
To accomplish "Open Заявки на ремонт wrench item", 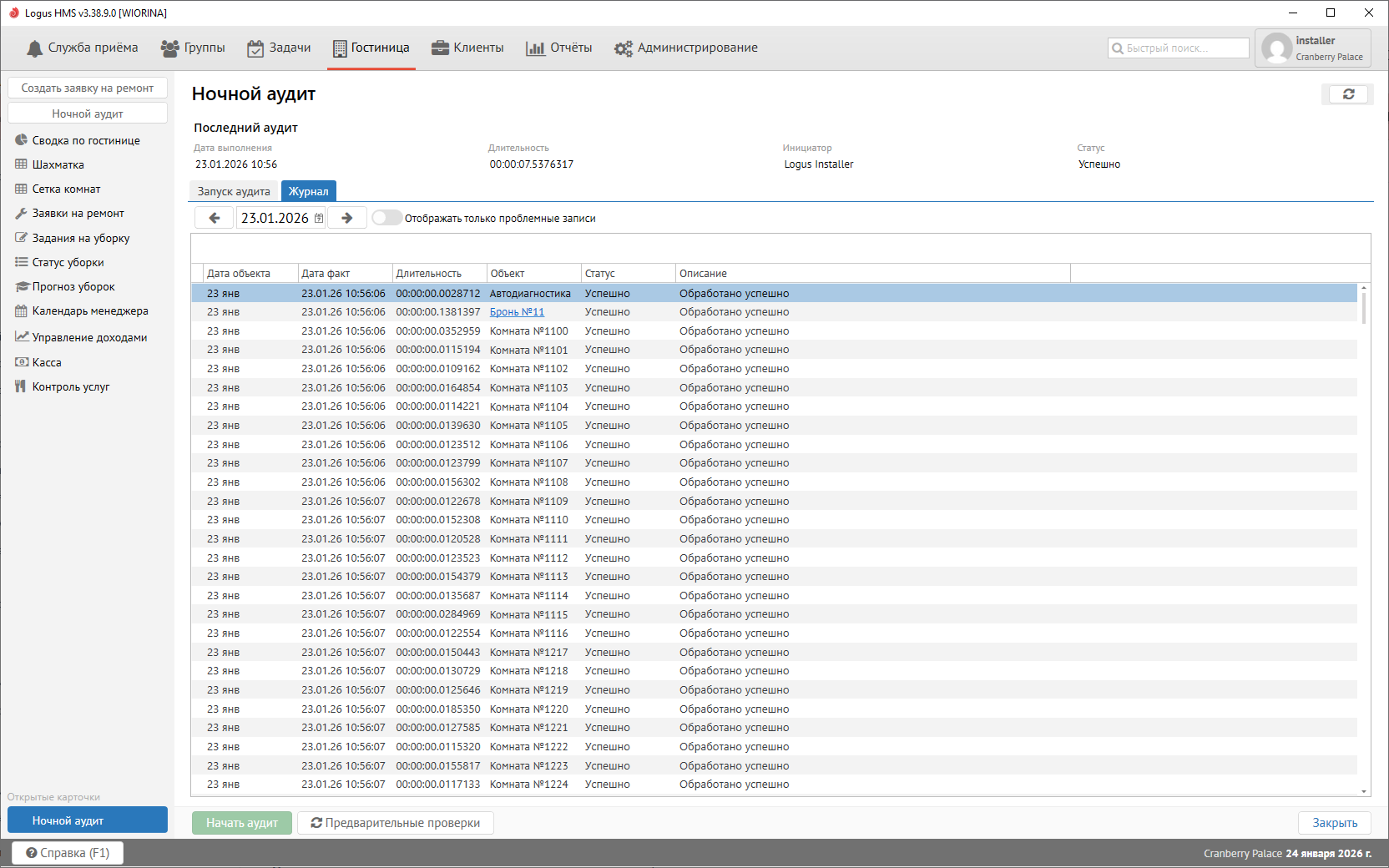I will (x=78, y=214).
